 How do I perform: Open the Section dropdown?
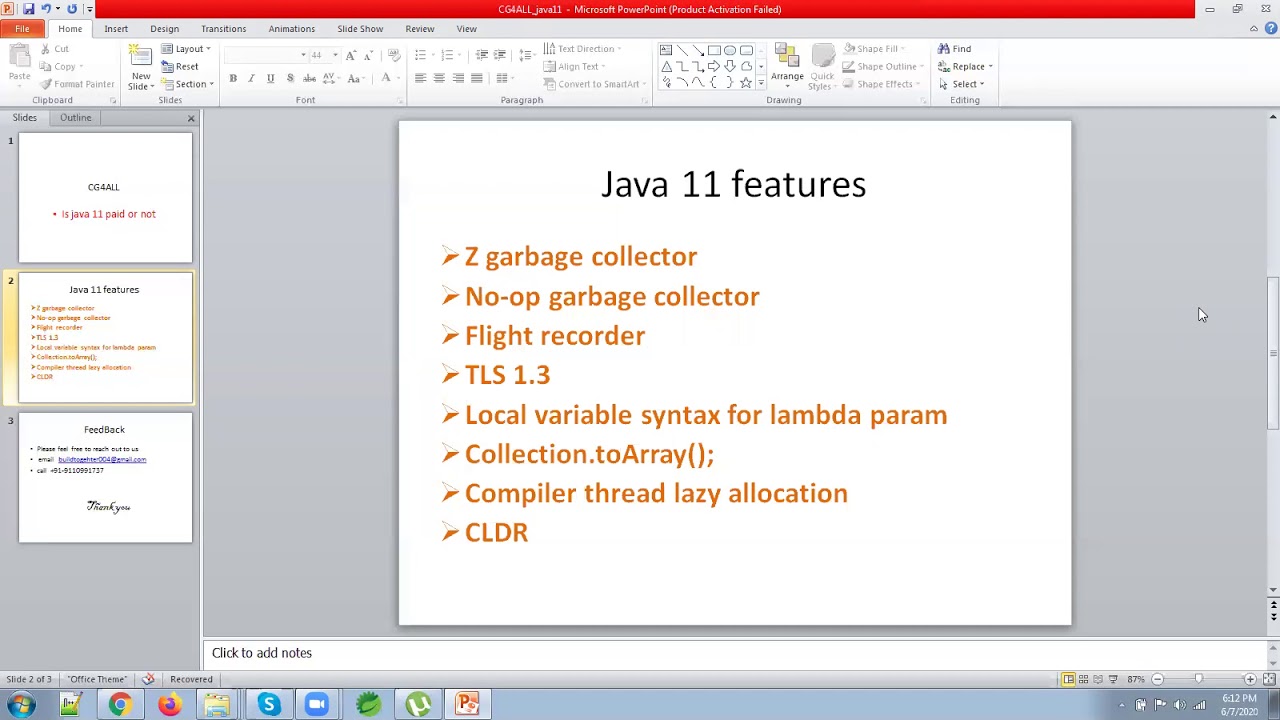pyautogui.click(x=188, y=84)
